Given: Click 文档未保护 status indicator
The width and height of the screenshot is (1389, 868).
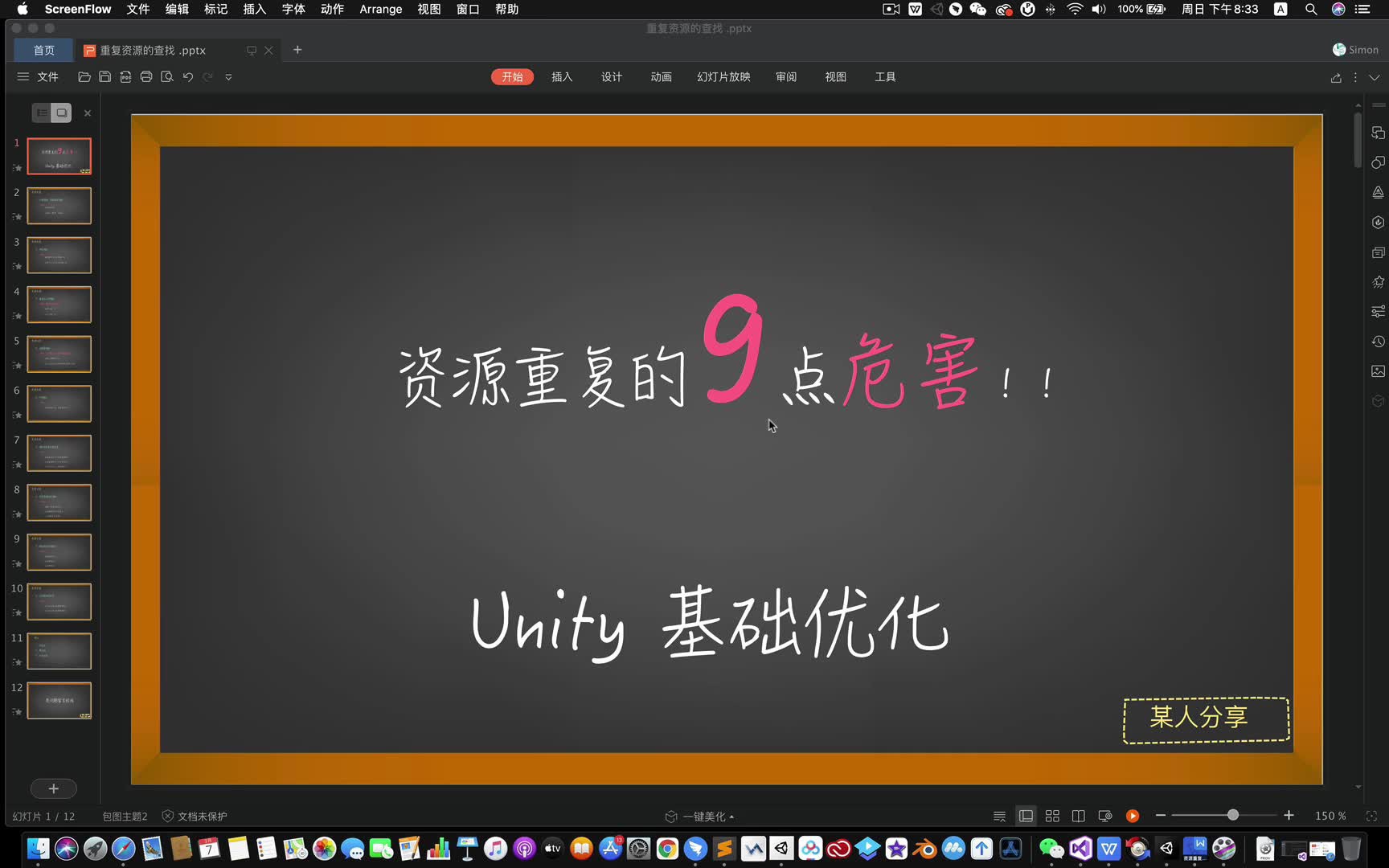Looking at the screenshot, I should pyautogui.click(x=195, y=816).
